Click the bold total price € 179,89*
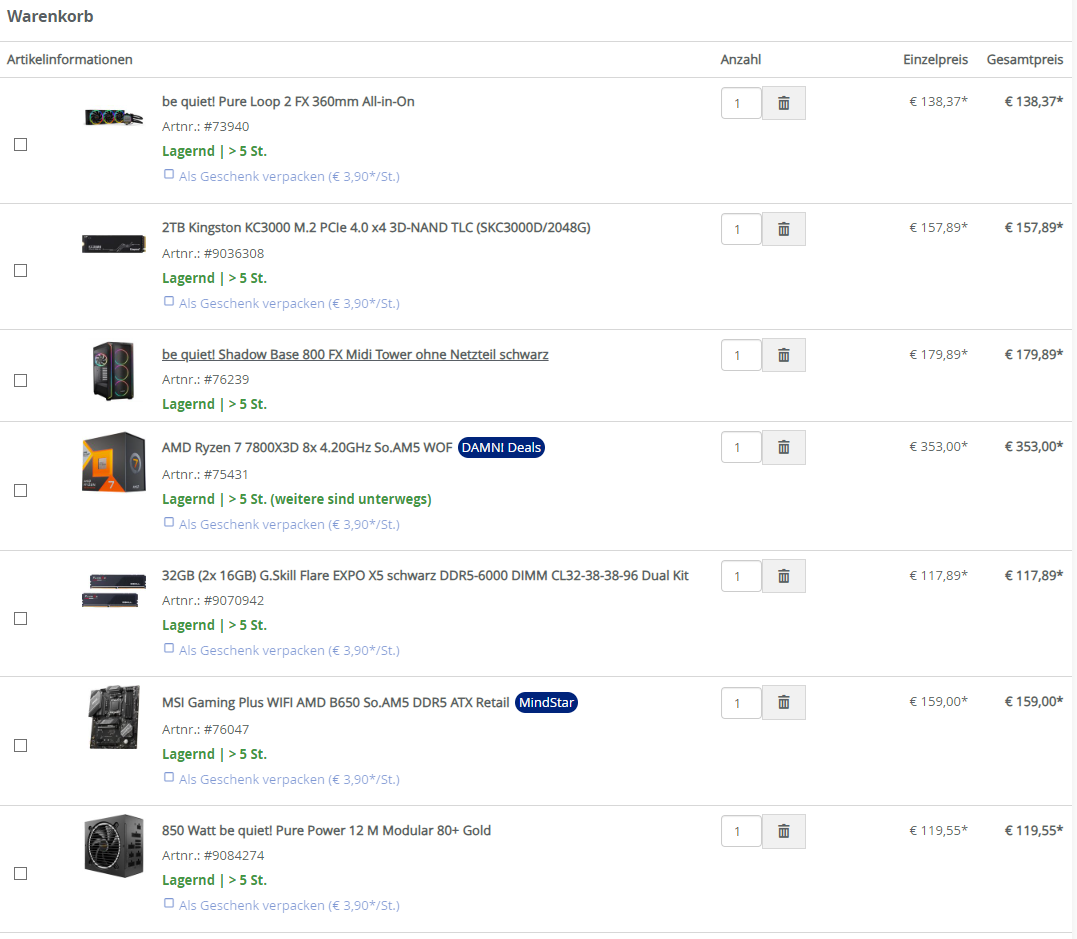The width and height of the screenshot is (1077, 939). pos(1034,354)
